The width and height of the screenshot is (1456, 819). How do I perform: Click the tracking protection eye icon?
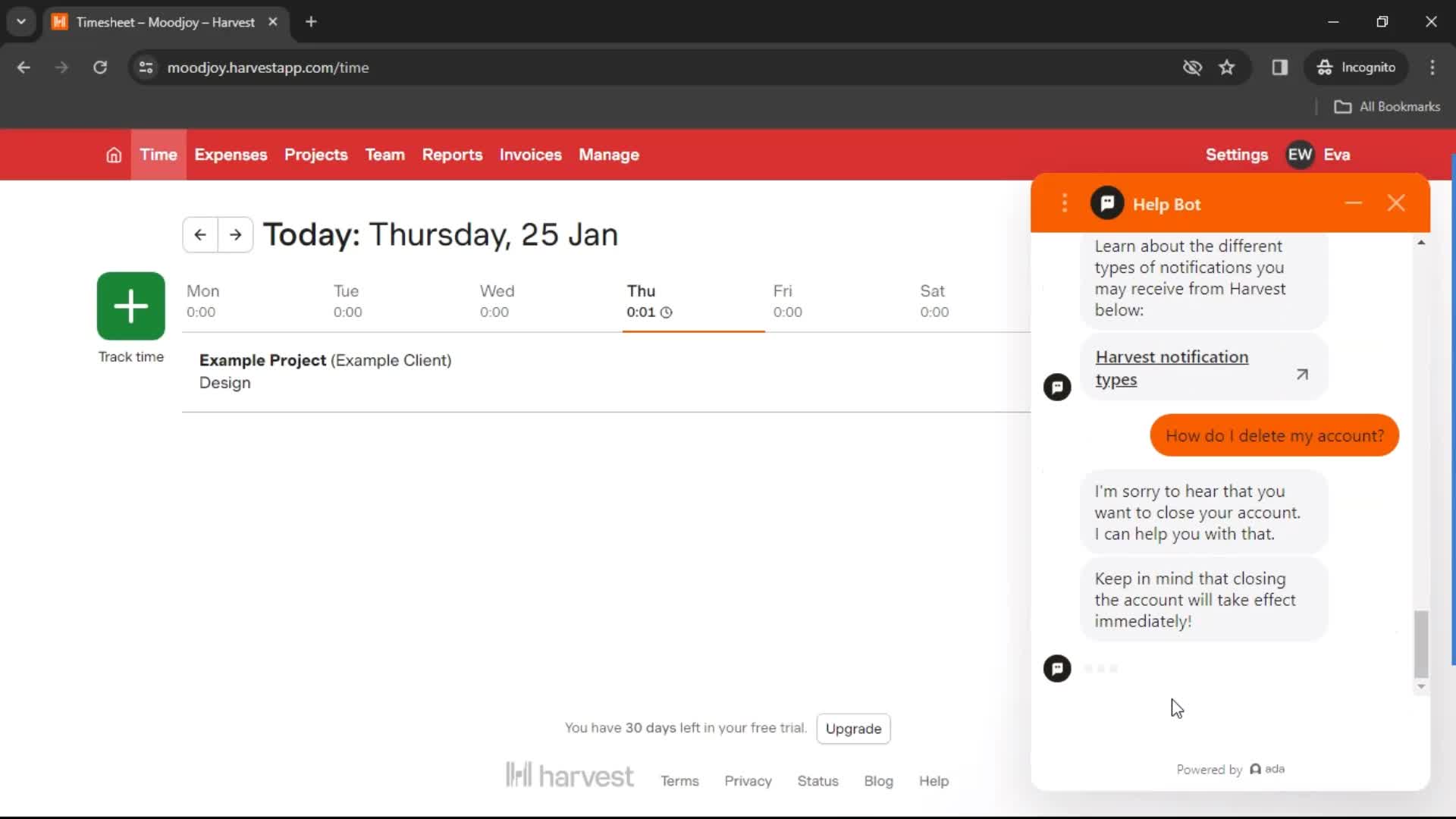coord(1192,67)
